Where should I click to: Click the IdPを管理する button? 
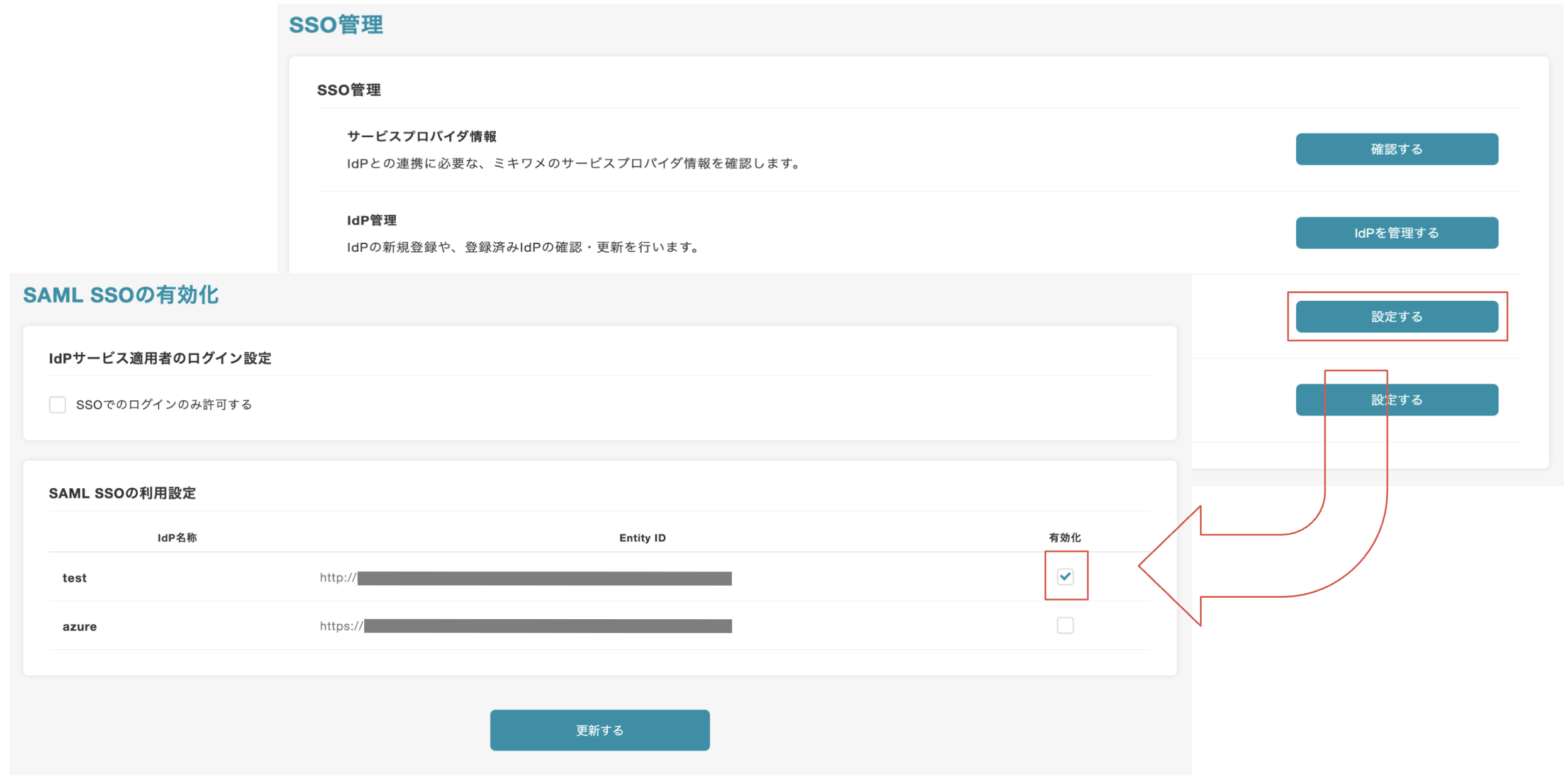tap(1396, 233)
